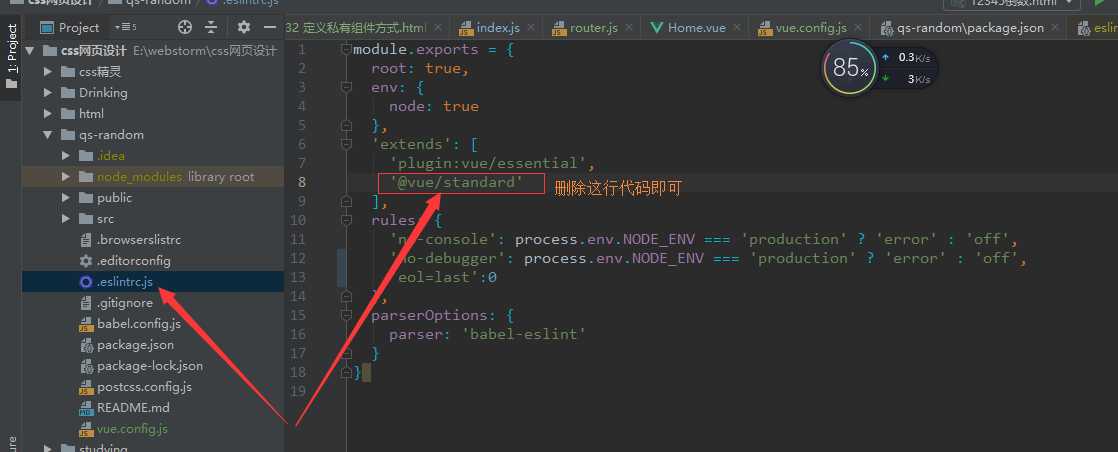This screenshot has width=1118, height=452.
Task: Click the upload speed 0.3K/s indicator
Action: [906, 57]
